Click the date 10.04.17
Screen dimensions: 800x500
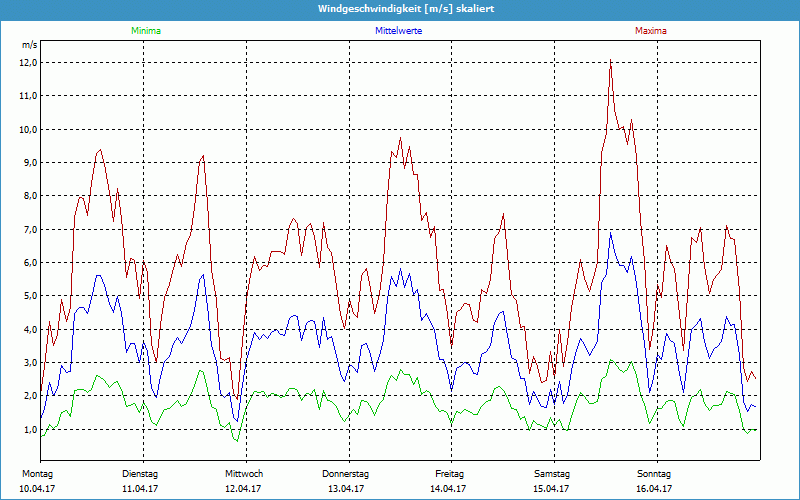click(x=37, y=489)
